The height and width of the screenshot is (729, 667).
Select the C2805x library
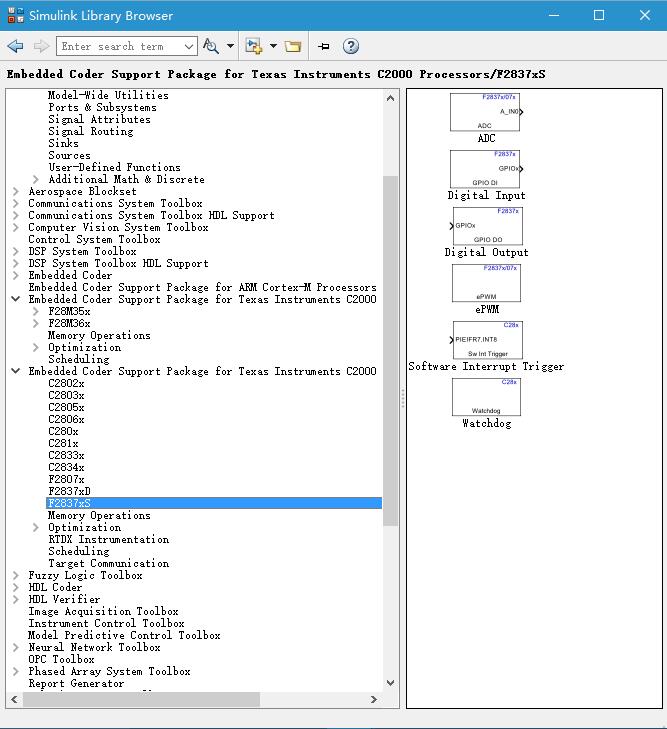pyautogui.click(x=66, y=407)
